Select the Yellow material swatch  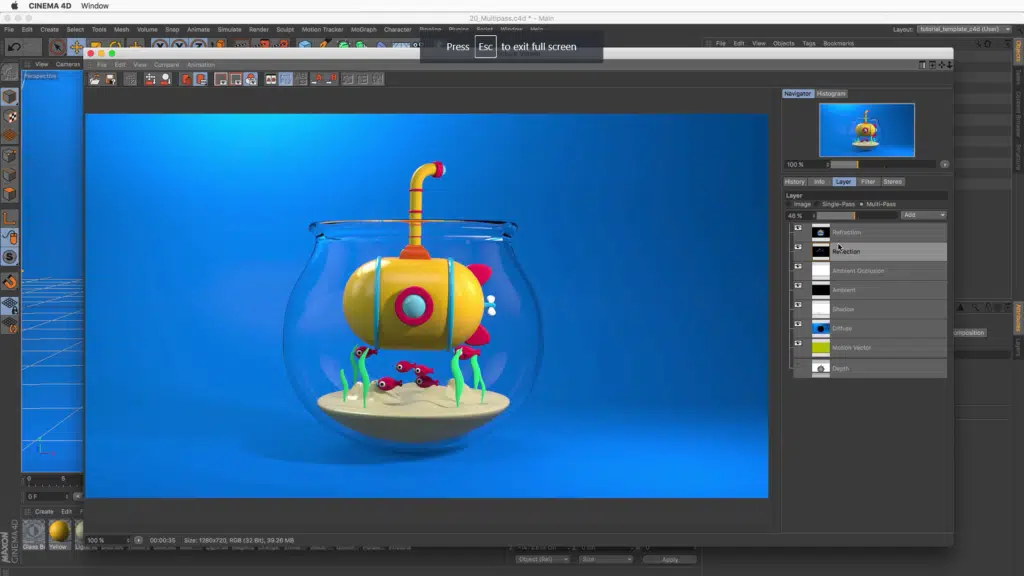(x=59, y=532)
